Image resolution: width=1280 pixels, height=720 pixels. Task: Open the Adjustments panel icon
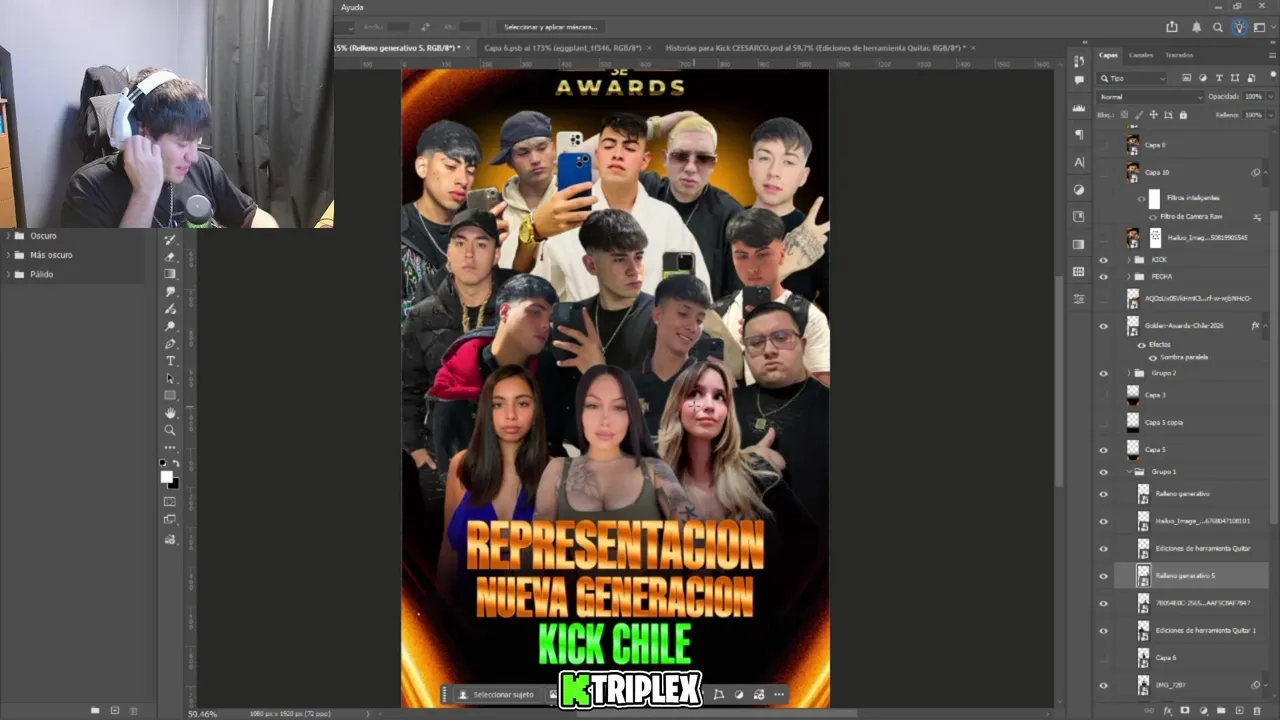click(1079, 189)
